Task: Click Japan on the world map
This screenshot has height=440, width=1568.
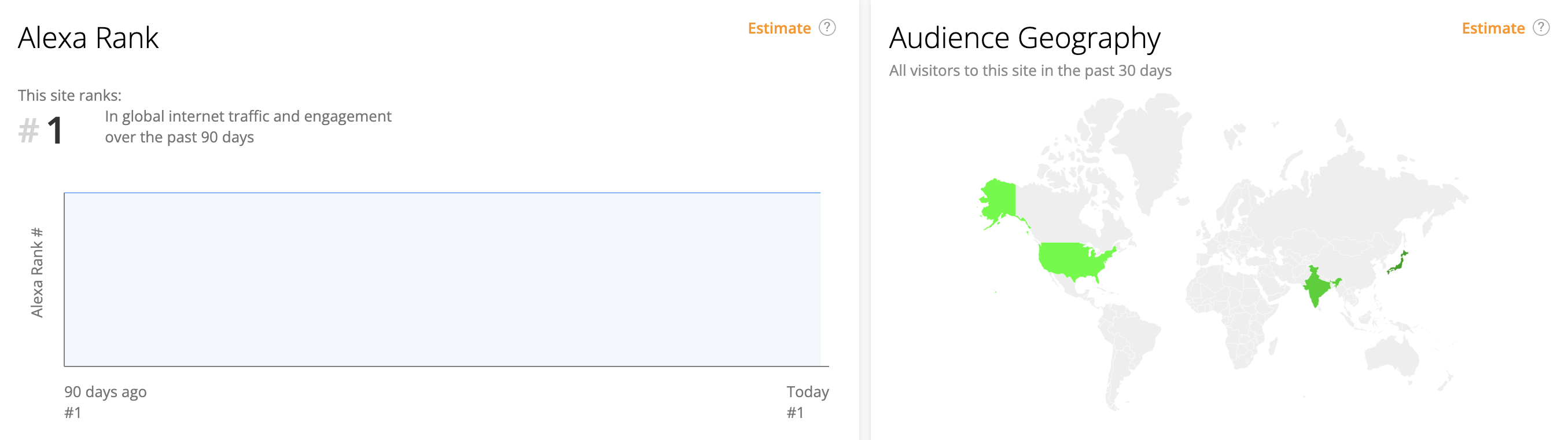Action: (1397, 263)
